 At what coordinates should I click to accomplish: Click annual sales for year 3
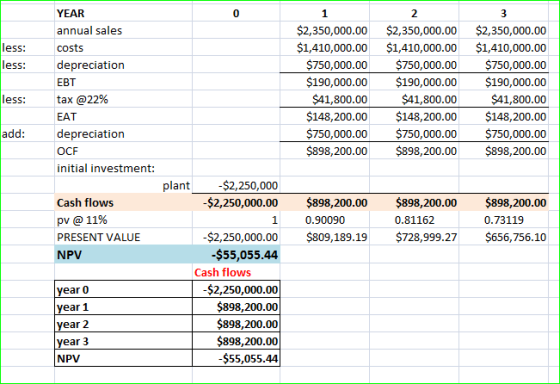[511, 31]
